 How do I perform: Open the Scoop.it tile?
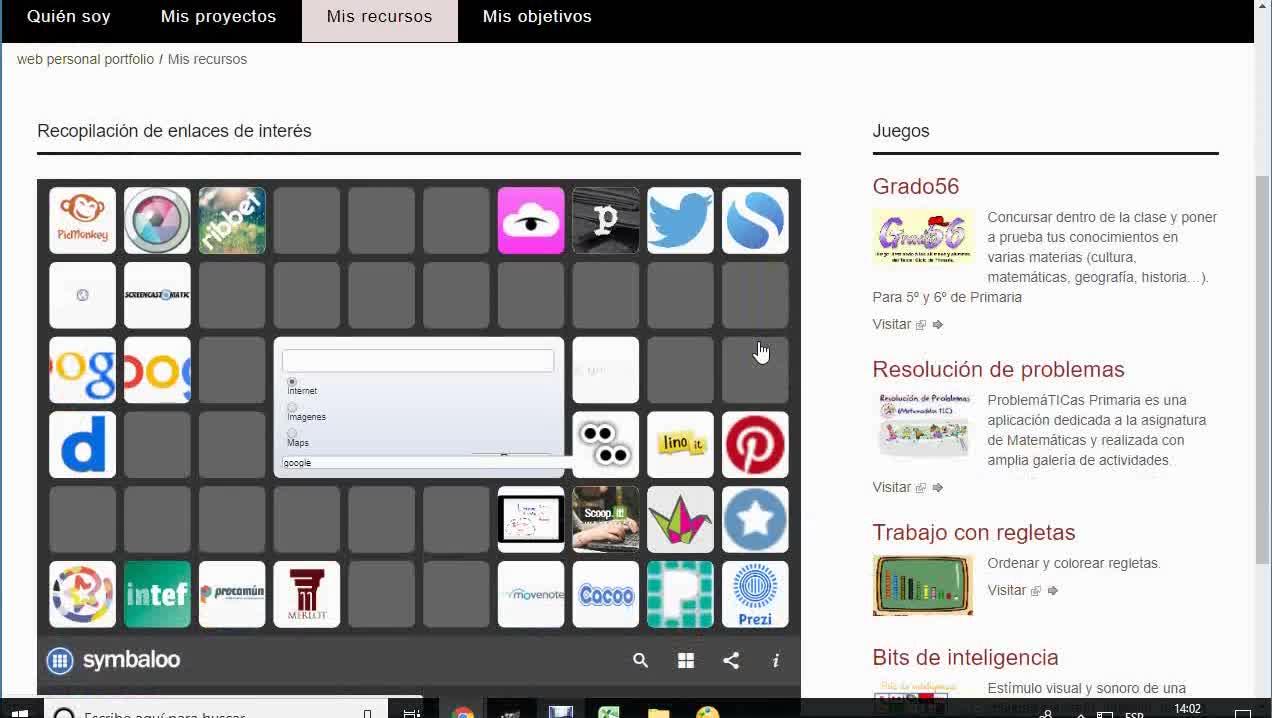[606, 520]
